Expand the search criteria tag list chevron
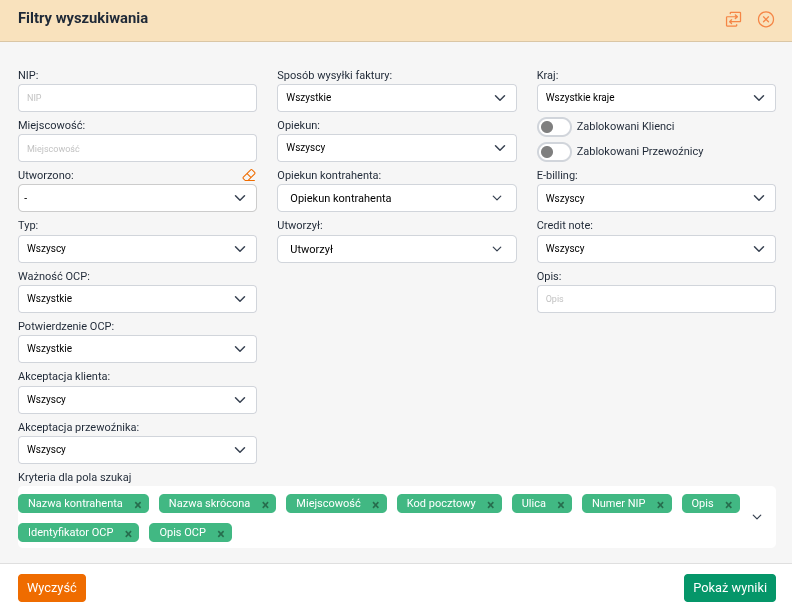 click(x=757, y=517)
